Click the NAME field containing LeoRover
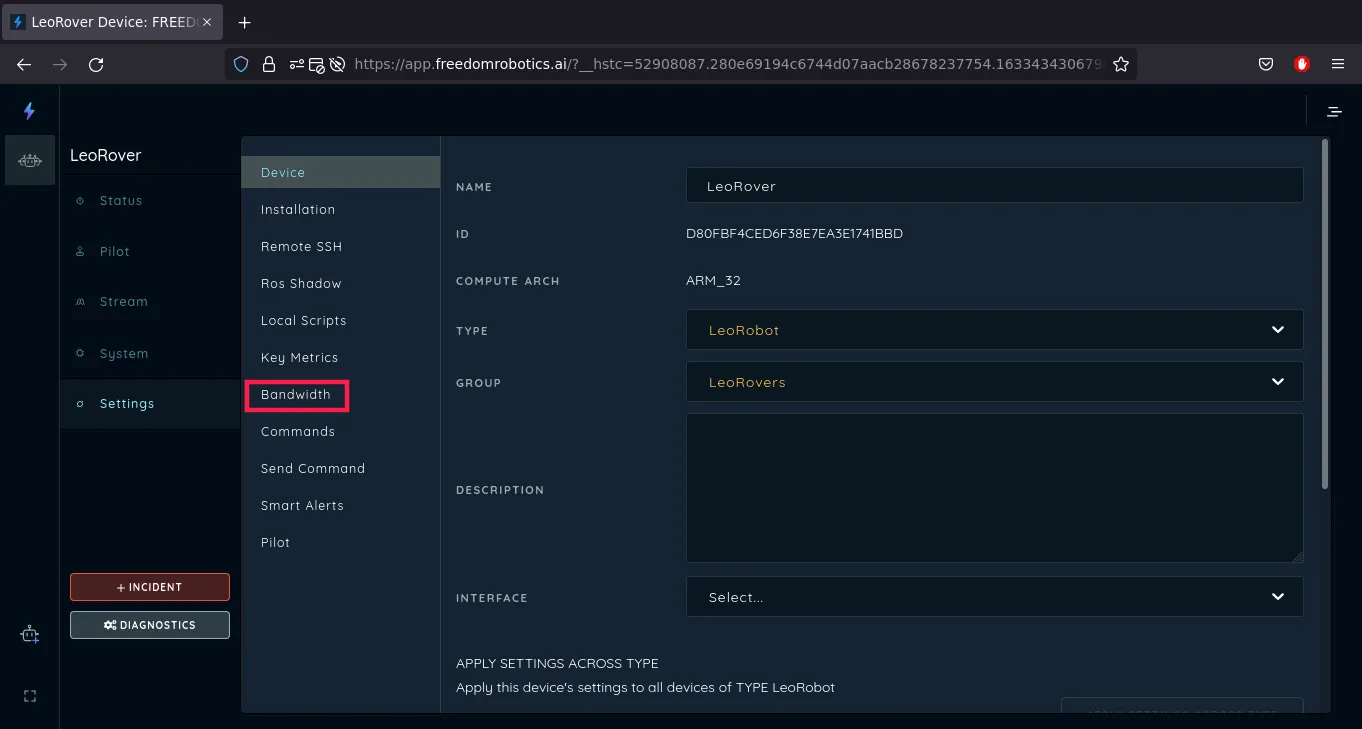Image resolution: width=1362 pixels, height=729 pixels. coord(994,186)
